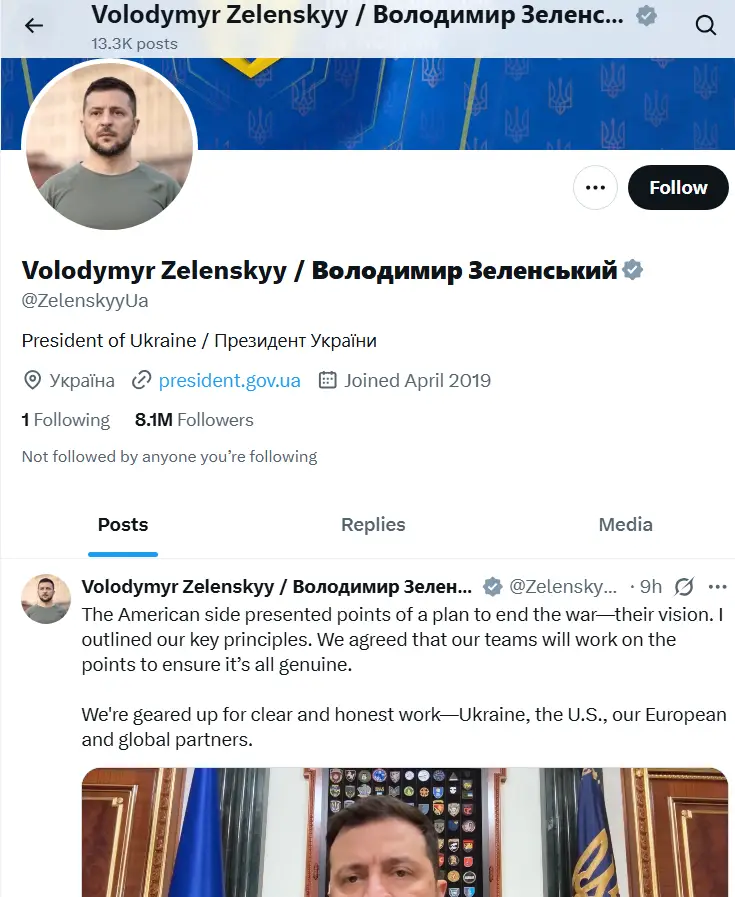Viewport: 735px width, 897px height.
Task: Select the Posts tab
Action: [x=123, y=524]
